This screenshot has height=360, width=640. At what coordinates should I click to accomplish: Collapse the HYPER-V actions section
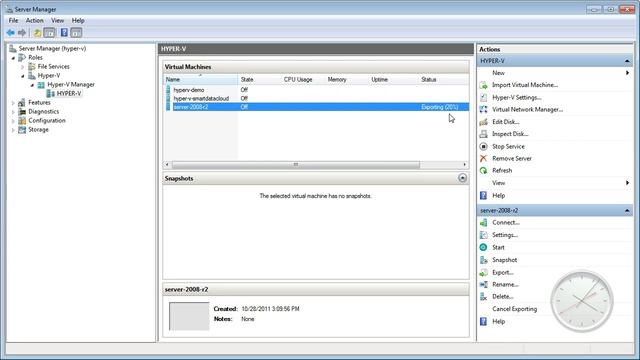[627, 61]
